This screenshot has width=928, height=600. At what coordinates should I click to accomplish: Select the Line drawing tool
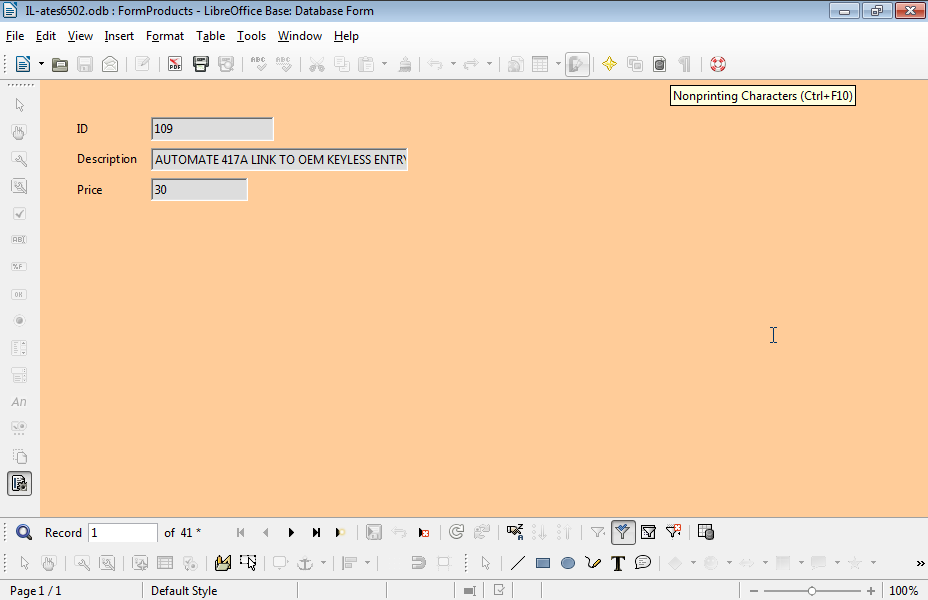coord(518,563)
